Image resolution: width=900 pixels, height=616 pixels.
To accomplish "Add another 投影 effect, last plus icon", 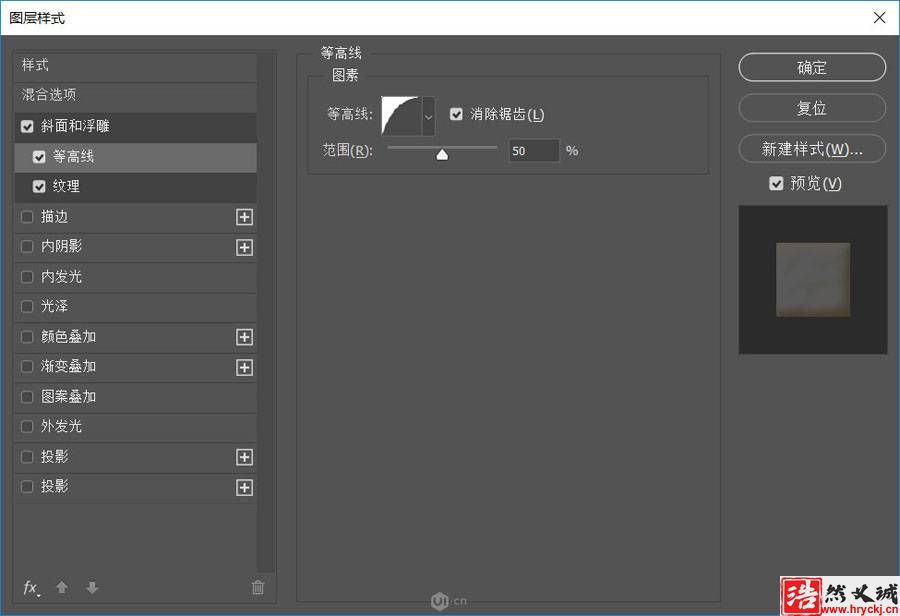I will point(245,487).
